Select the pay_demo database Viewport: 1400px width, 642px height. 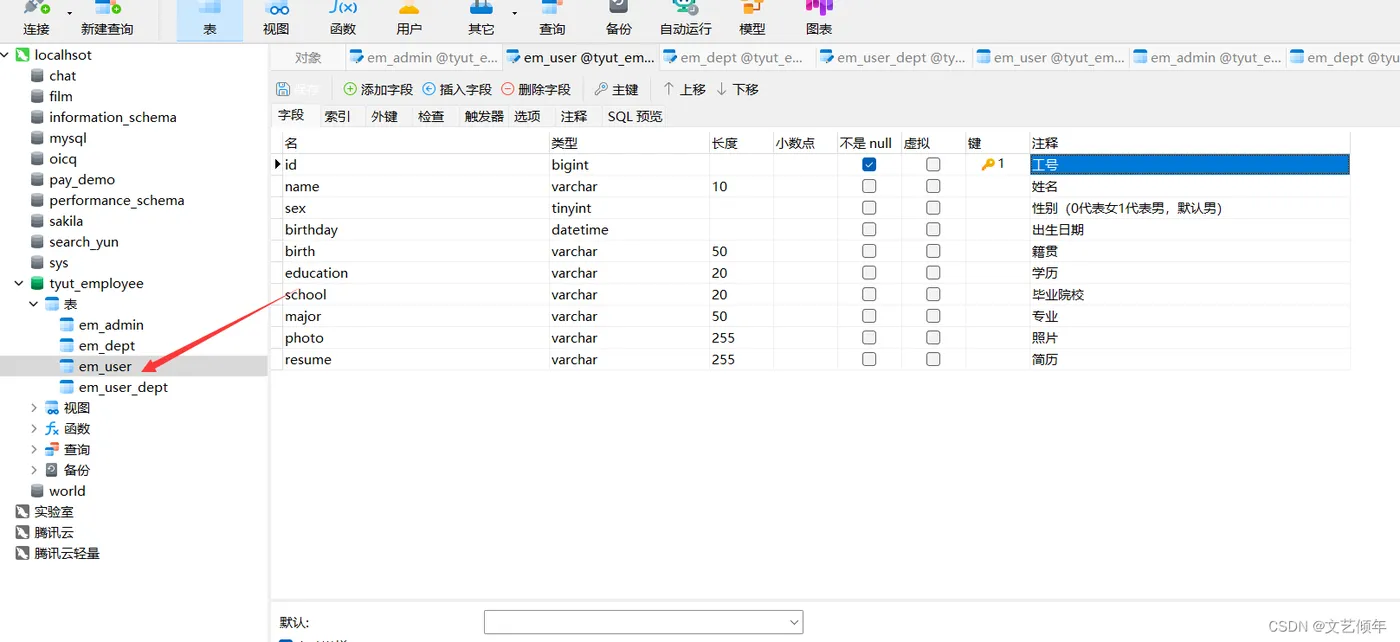pyautogui.click(x=82, y=180)
